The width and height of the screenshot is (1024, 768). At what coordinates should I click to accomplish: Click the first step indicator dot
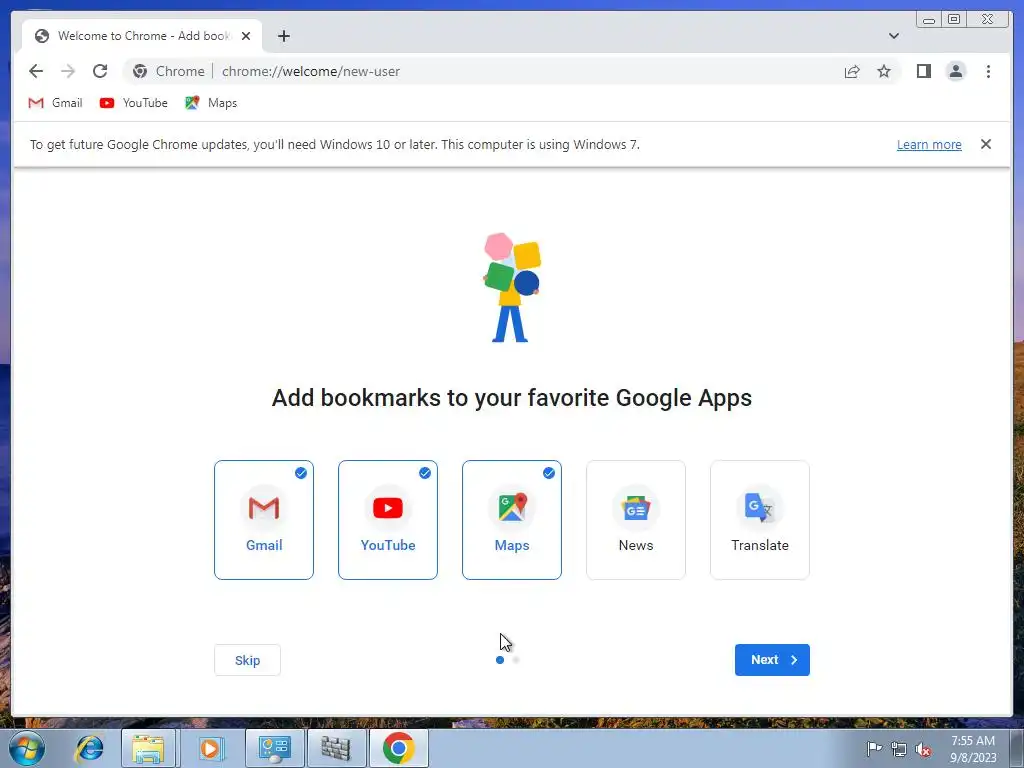coord(500,660)
